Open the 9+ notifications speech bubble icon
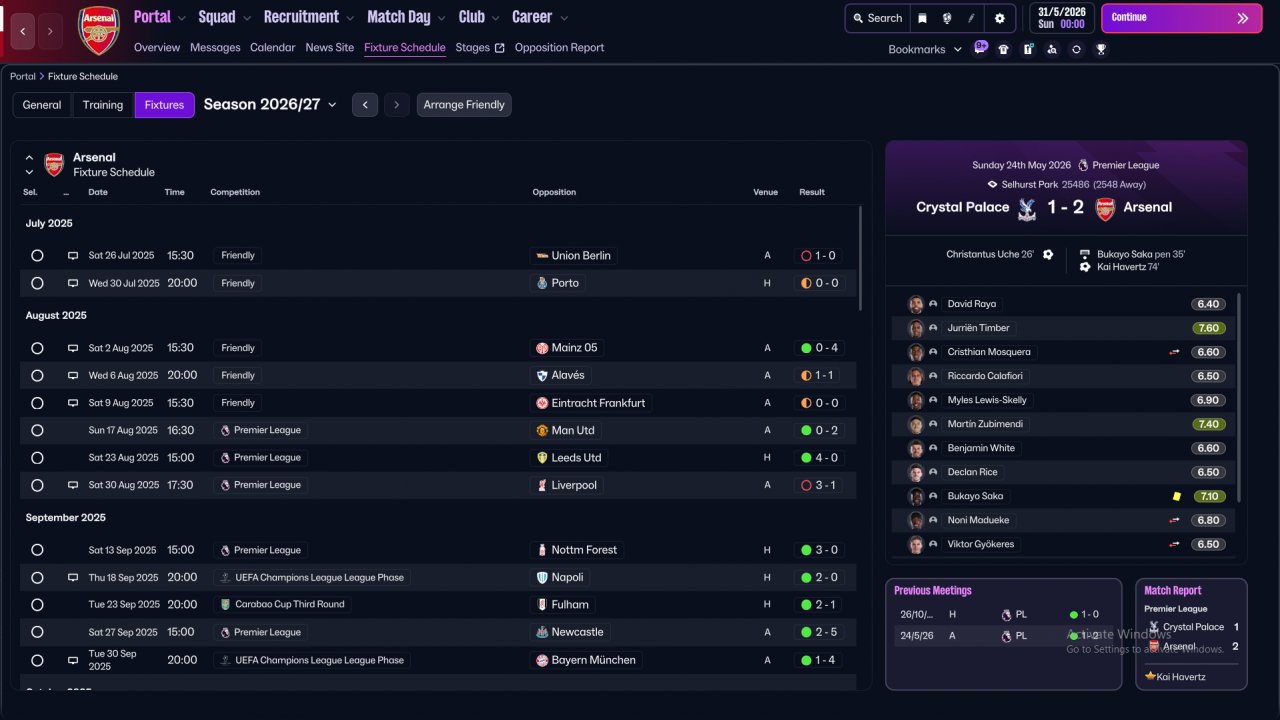The width and height of the screenshot is (1280, 720). (981, 47)
